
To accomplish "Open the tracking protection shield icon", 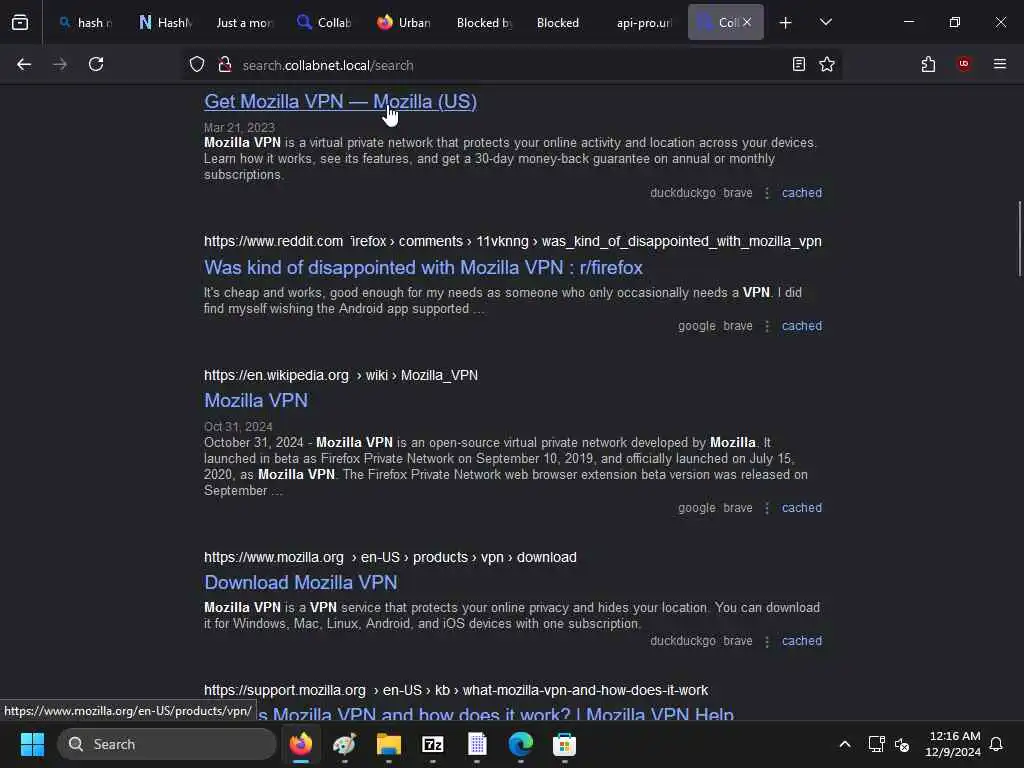I will pyautogui.click(x=197, y=65).
